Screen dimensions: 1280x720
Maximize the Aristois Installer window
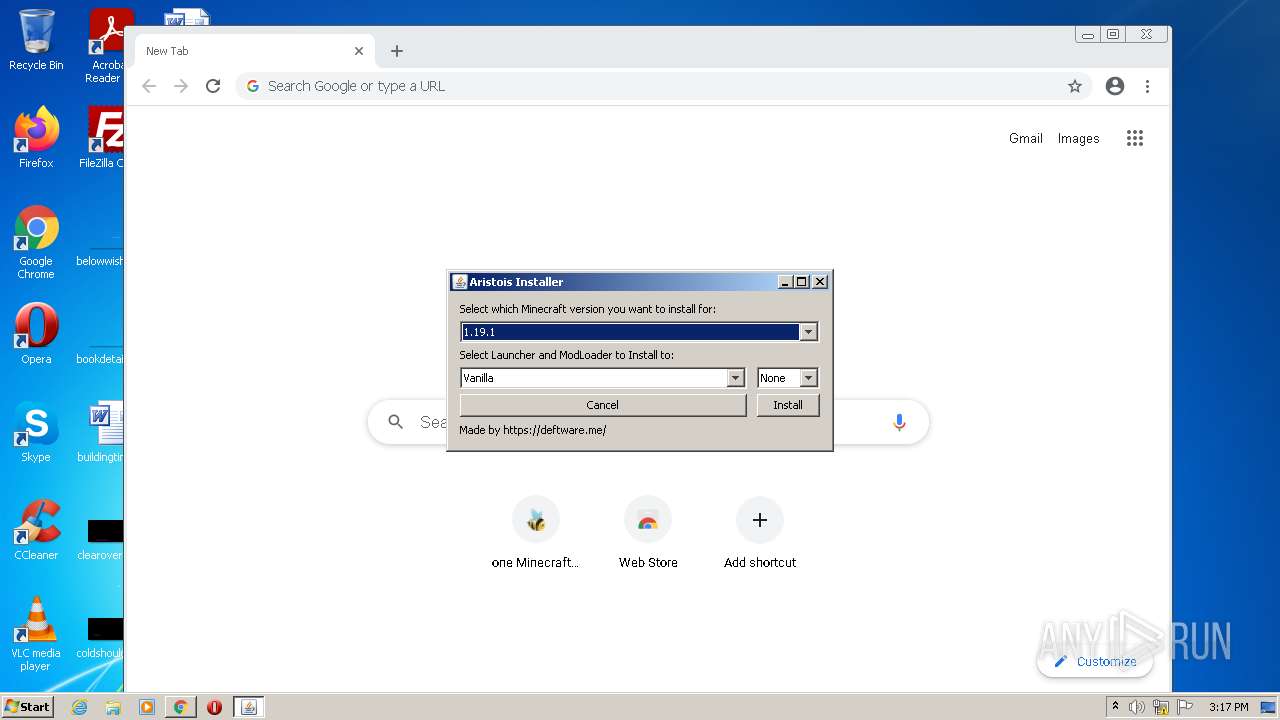(x=802, y=282)
